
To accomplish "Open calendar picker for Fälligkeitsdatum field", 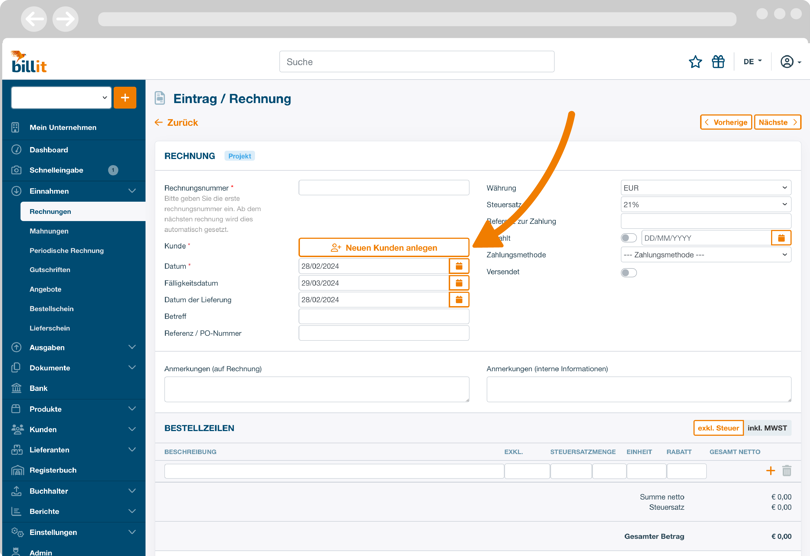I will point(459,283).
